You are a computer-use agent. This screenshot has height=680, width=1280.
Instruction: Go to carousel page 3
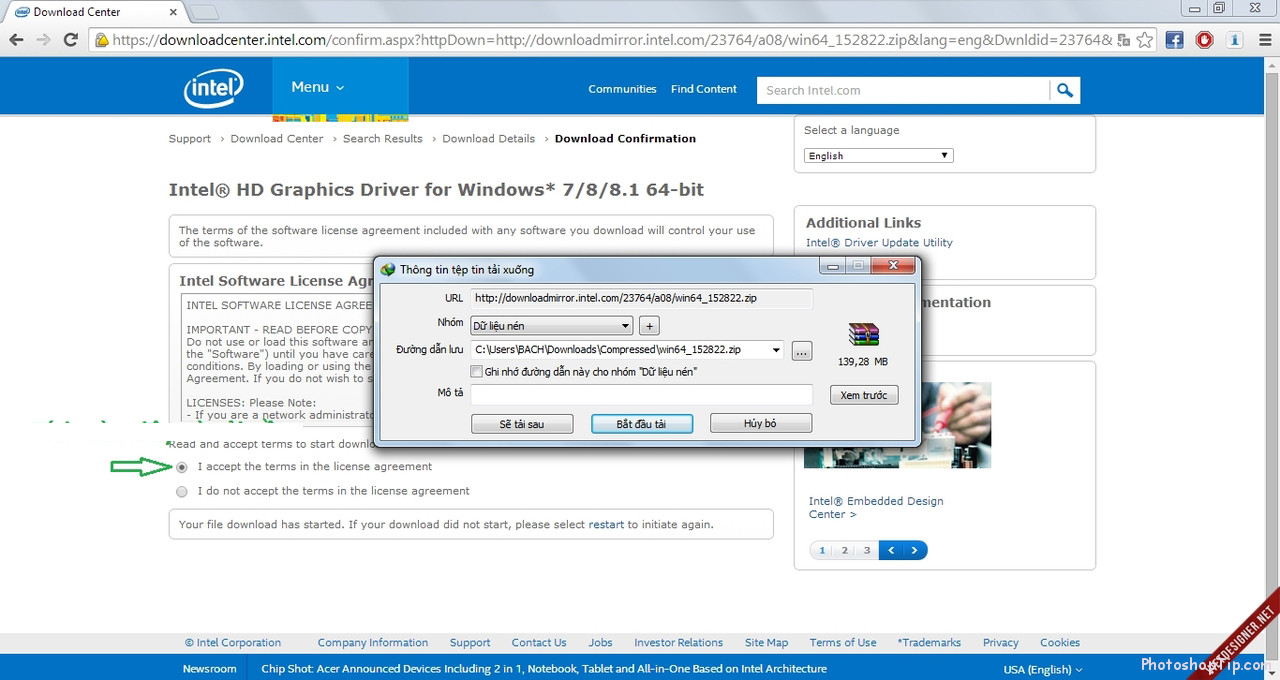pos(867,551)
